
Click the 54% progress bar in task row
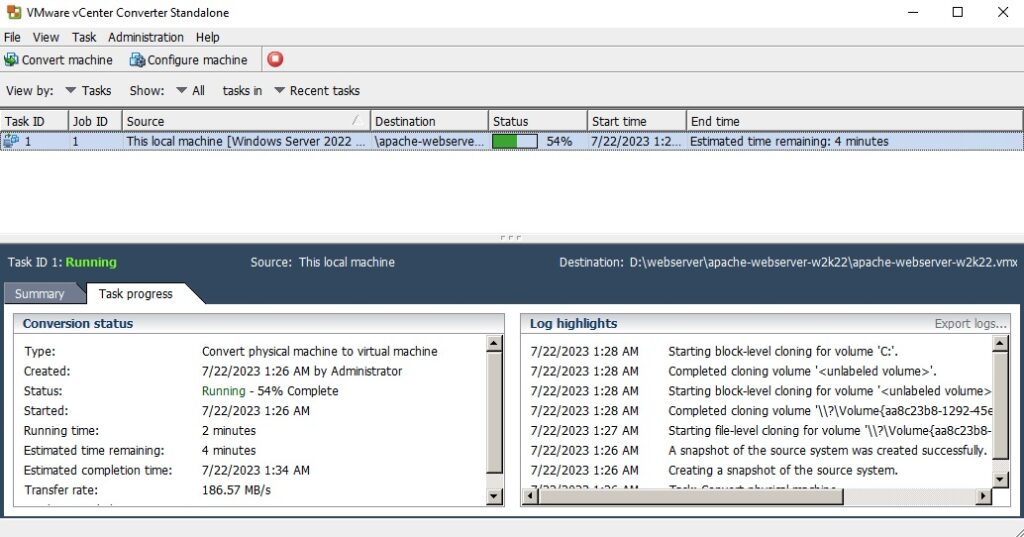(x=515, y=141)
